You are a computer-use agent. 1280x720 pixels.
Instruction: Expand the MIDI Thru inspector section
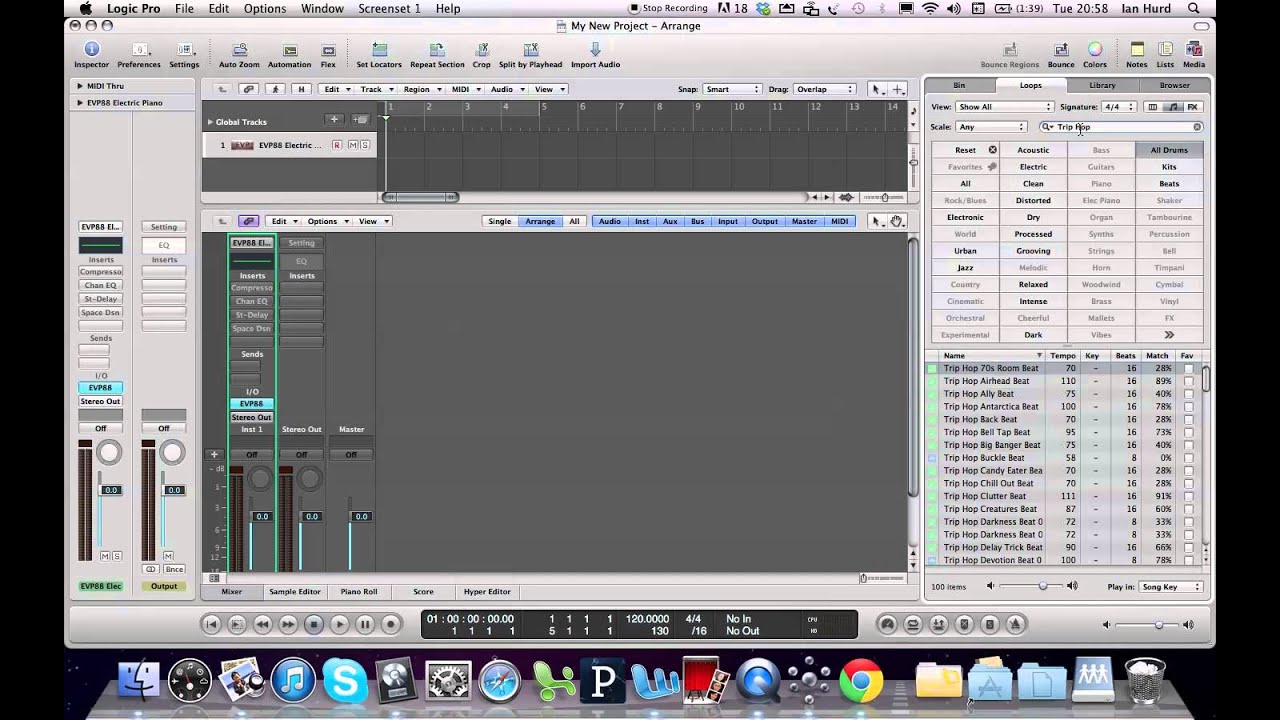pyautogui.click(x=80, y=86)
